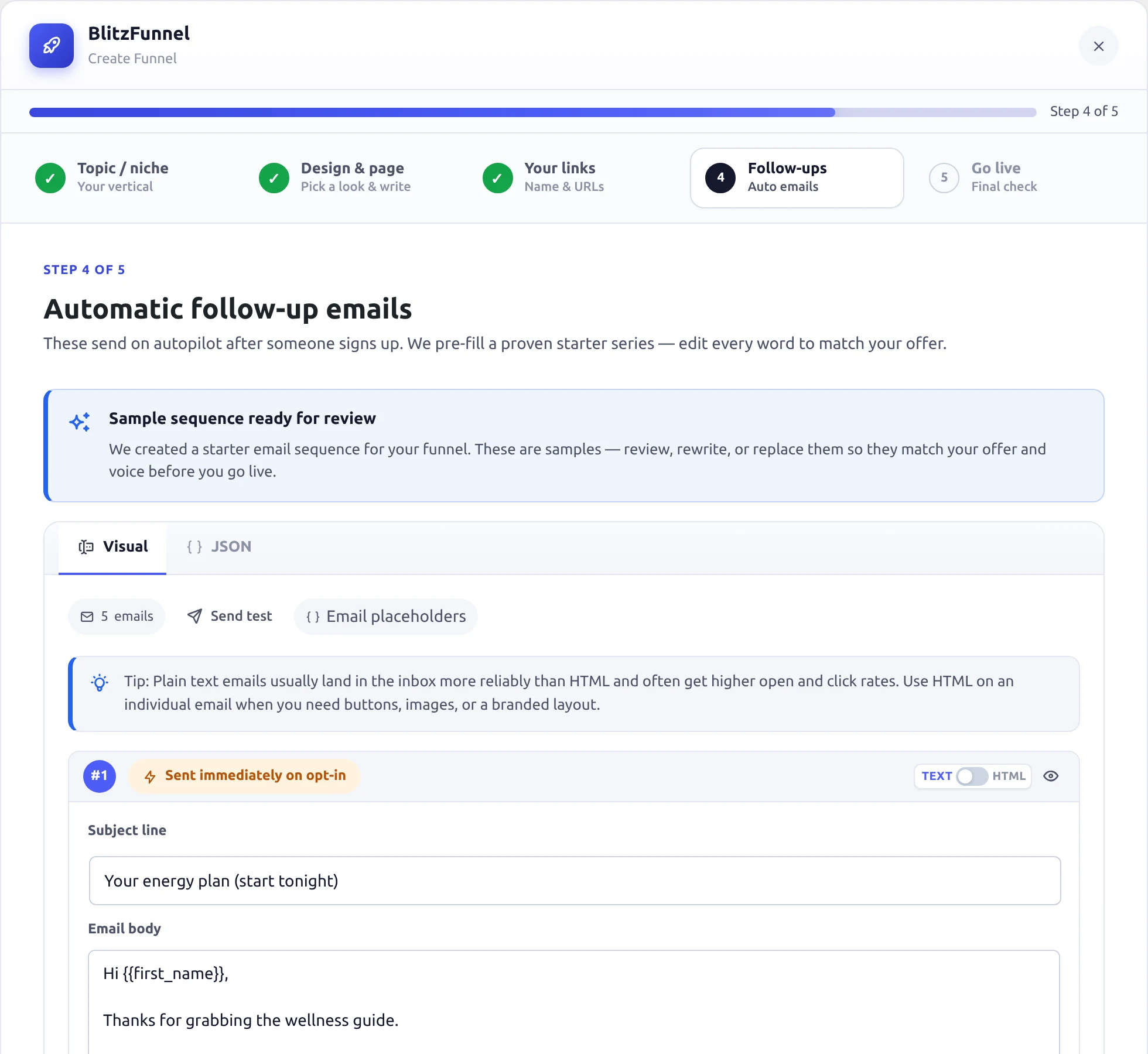Screen dimensions: 1148x1054
Task: Switch to the Visual editor tab
Action: pos(112,547)
